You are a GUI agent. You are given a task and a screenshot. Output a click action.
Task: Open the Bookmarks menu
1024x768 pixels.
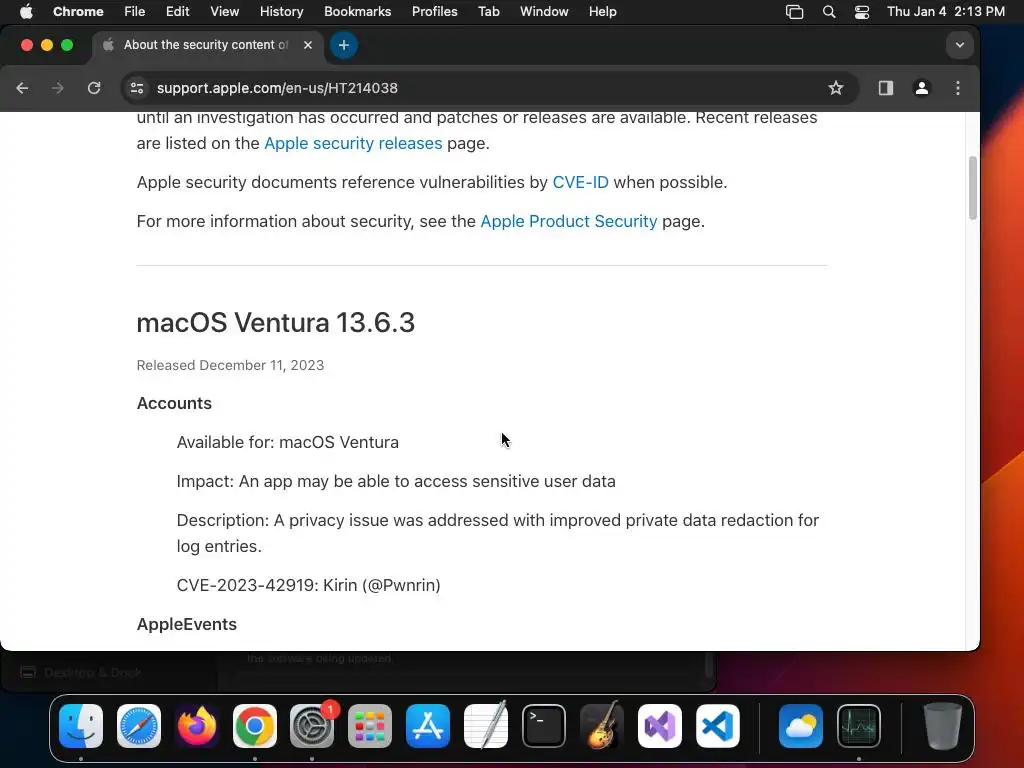(358, 12)
